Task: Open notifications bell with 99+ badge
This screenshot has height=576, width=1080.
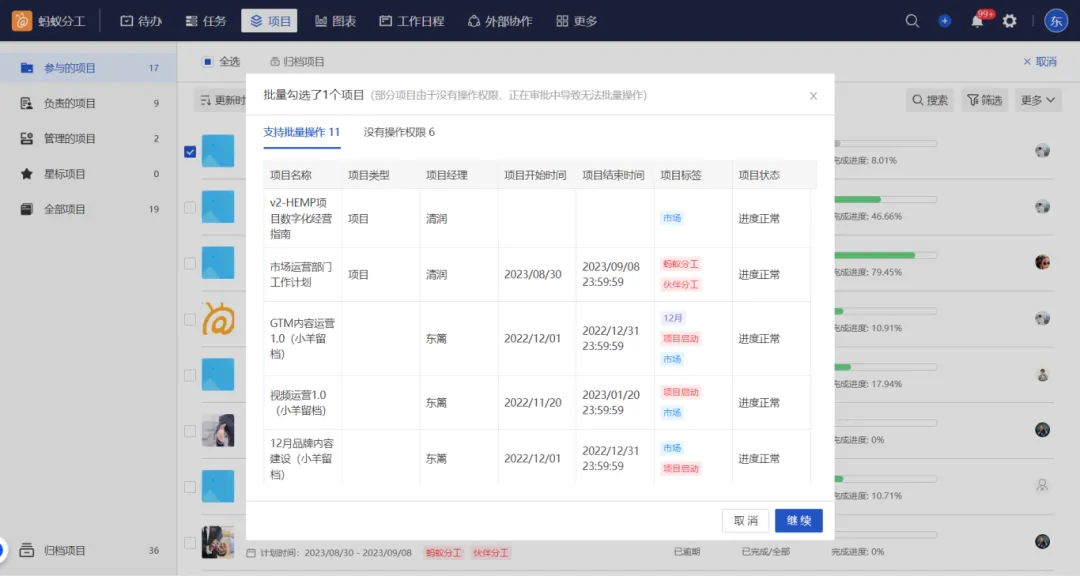Action: (977, 21)
